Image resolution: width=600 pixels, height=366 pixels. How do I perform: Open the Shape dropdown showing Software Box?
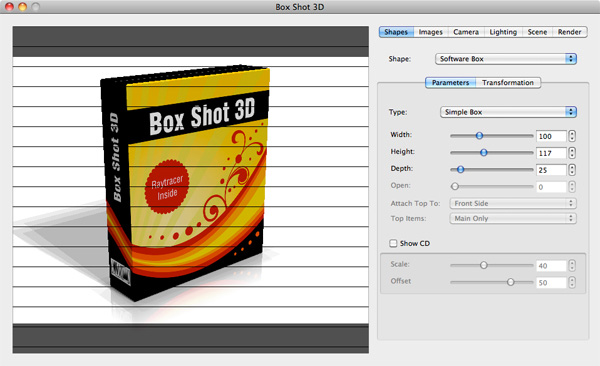[506, 59]
